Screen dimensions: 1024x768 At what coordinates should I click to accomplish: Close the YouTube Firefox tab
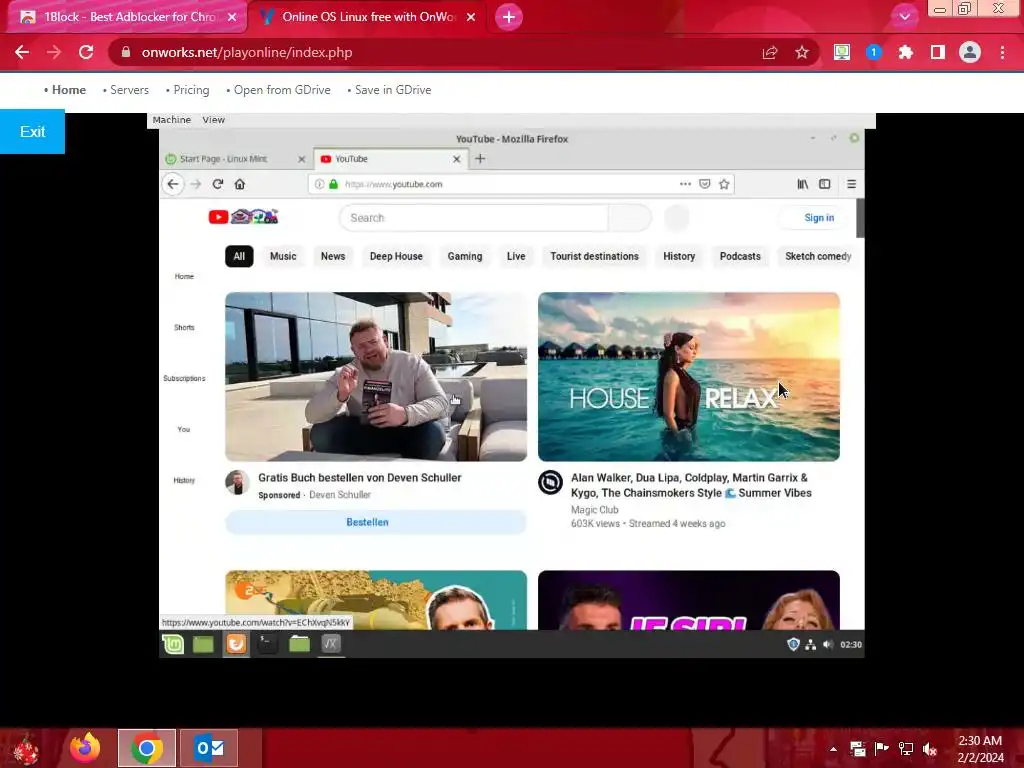[456, 159]
